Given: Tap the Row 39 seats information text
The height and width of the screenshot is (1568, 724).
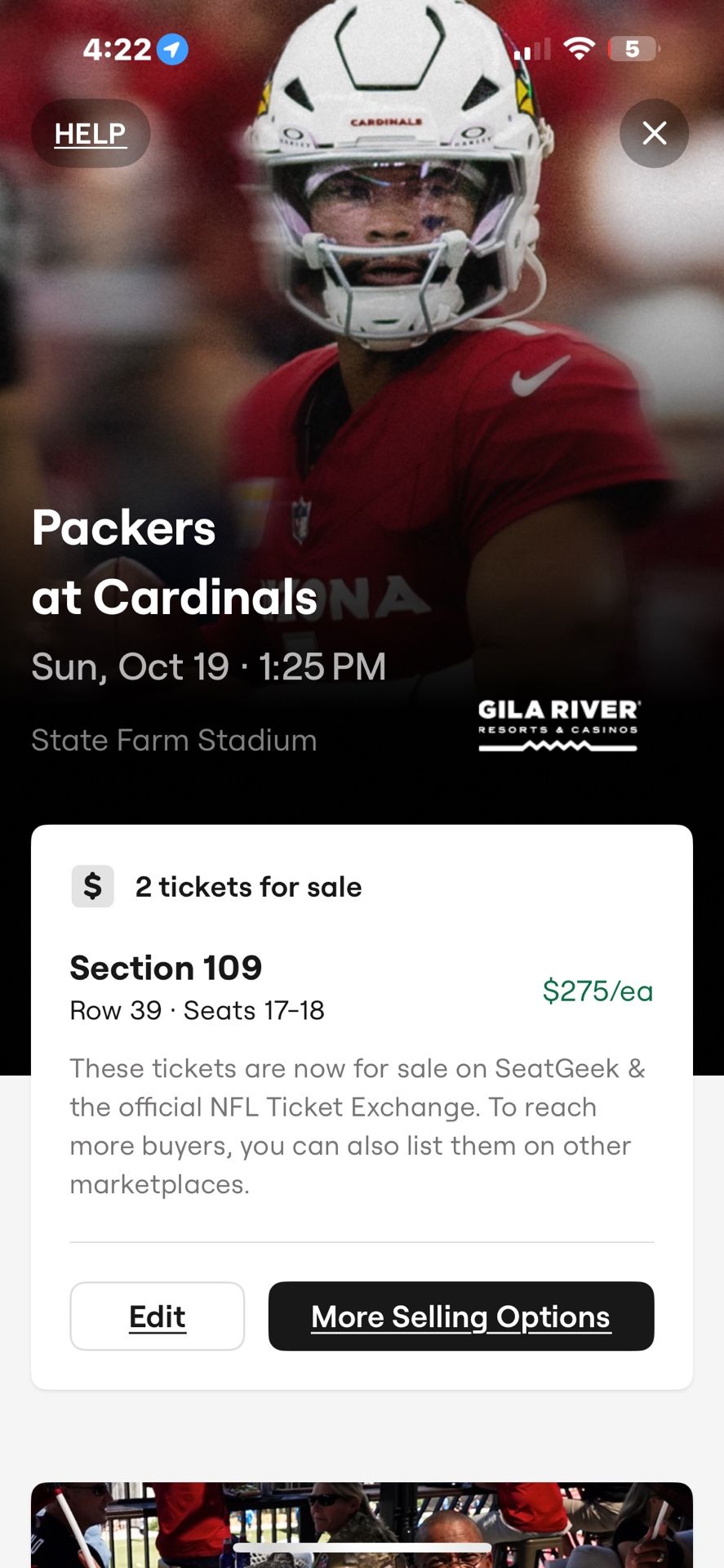Looking at the screenshot, I should [197, 1010].
